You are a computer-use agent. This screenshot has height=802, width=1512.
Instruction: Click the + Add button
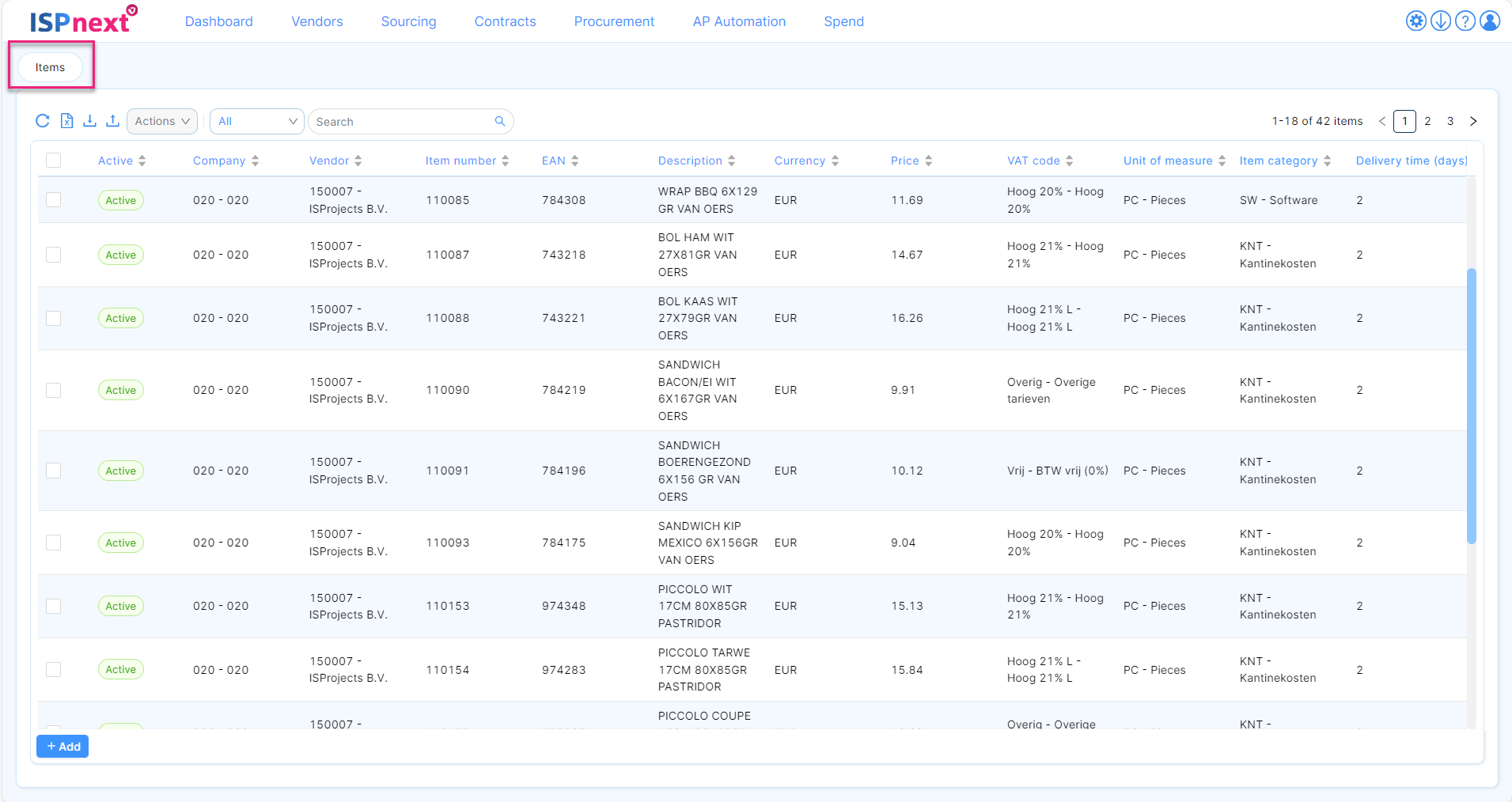[x=63, y=746]
